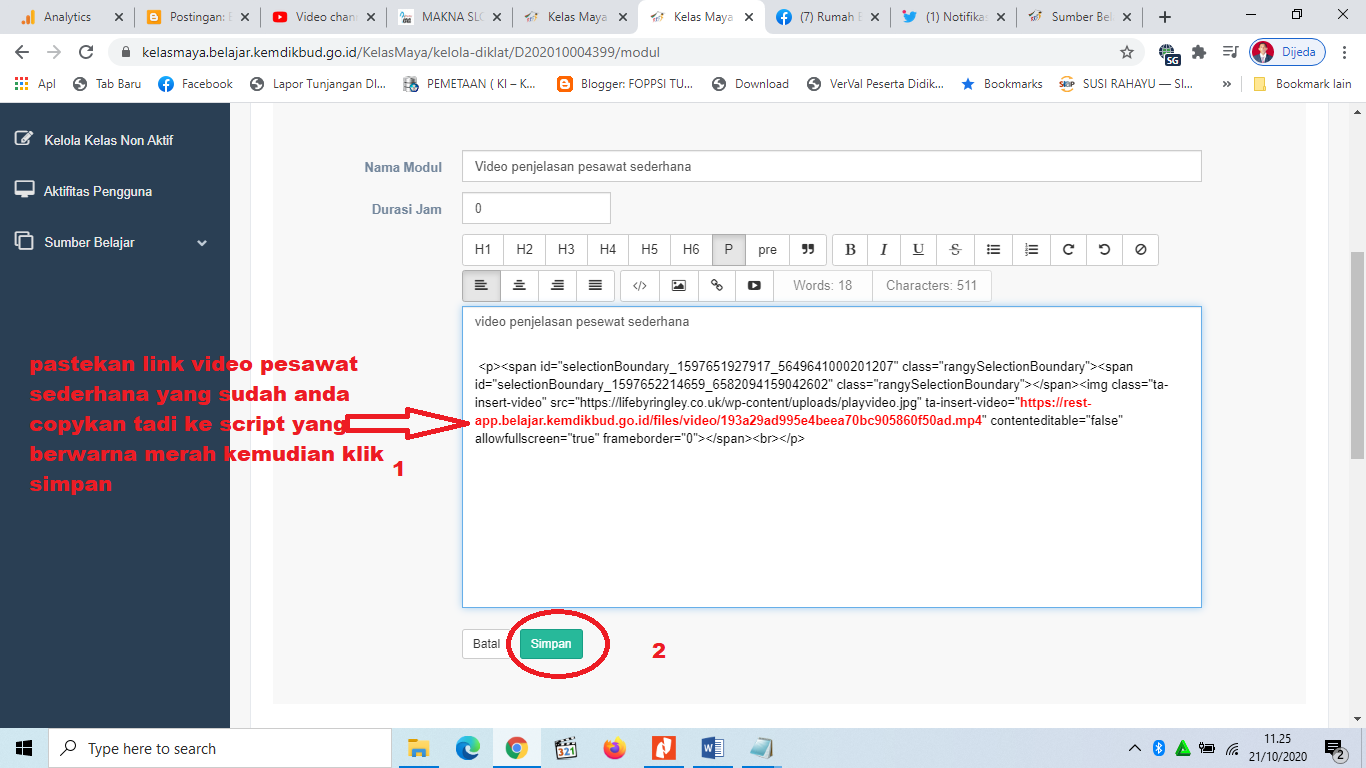Image resolution: width=1366 pixels, height=768 pixels.
Task: Apply bold formatting in the editor toolbar
Action: (851, 250)
